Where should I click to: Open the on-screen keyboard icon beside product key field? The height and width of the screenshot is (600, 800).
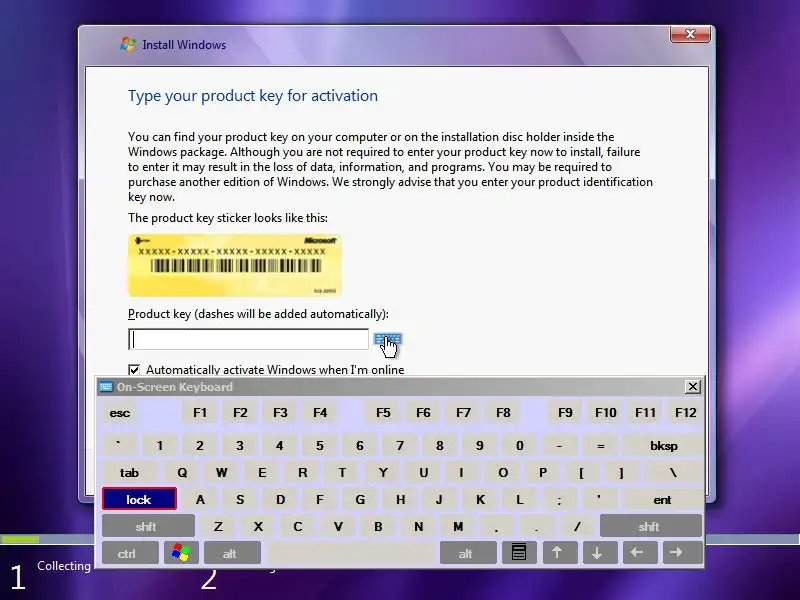pos(388,339)
